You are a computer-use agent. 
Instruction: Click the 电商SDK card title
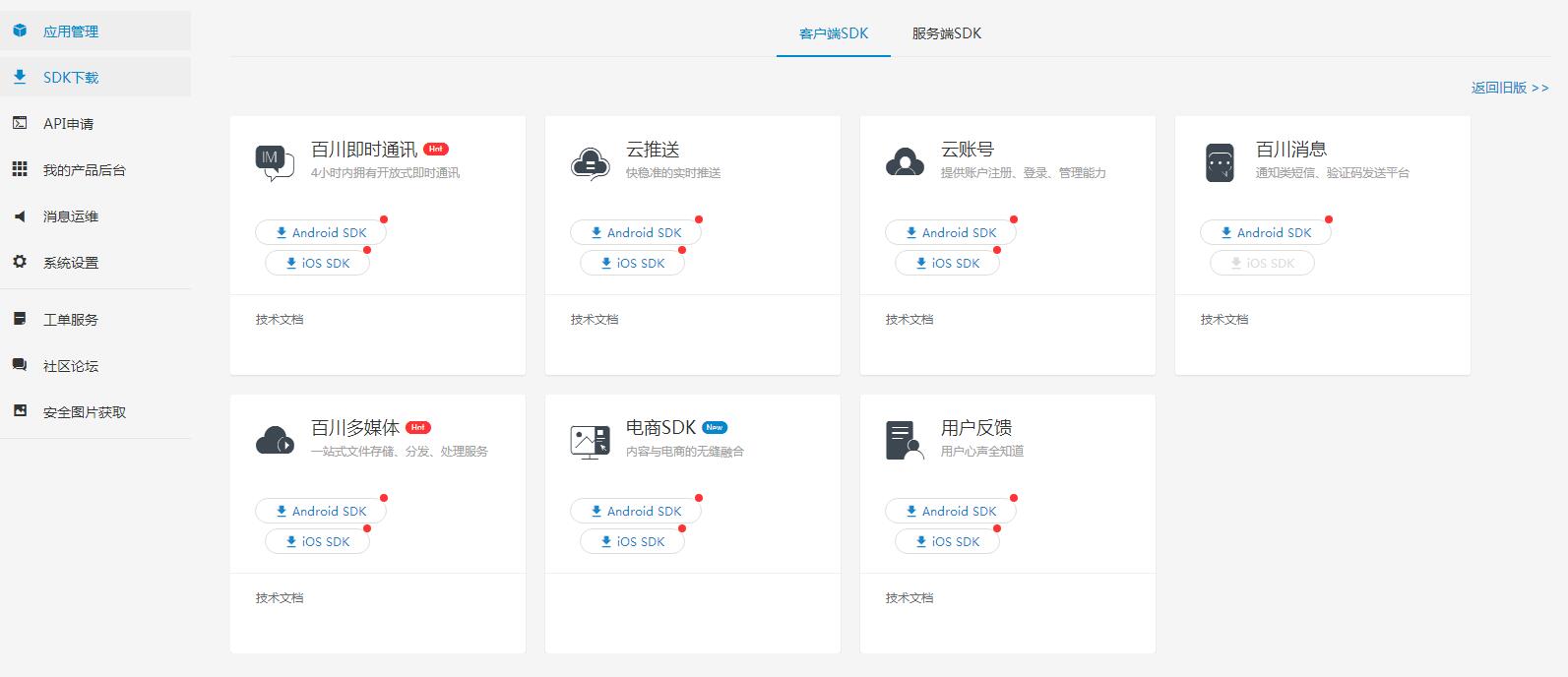coord(661,428)
